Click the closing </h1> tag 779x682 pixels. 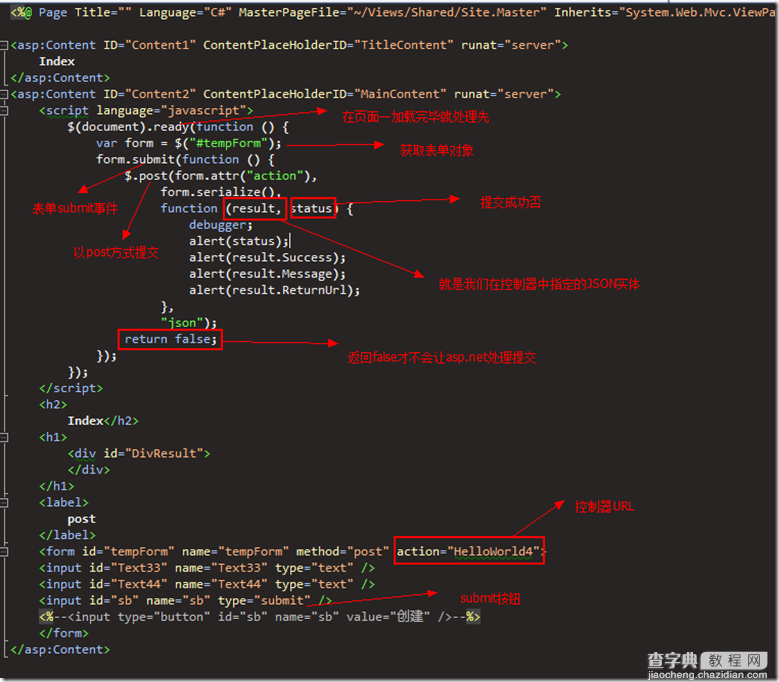point(56,486)
